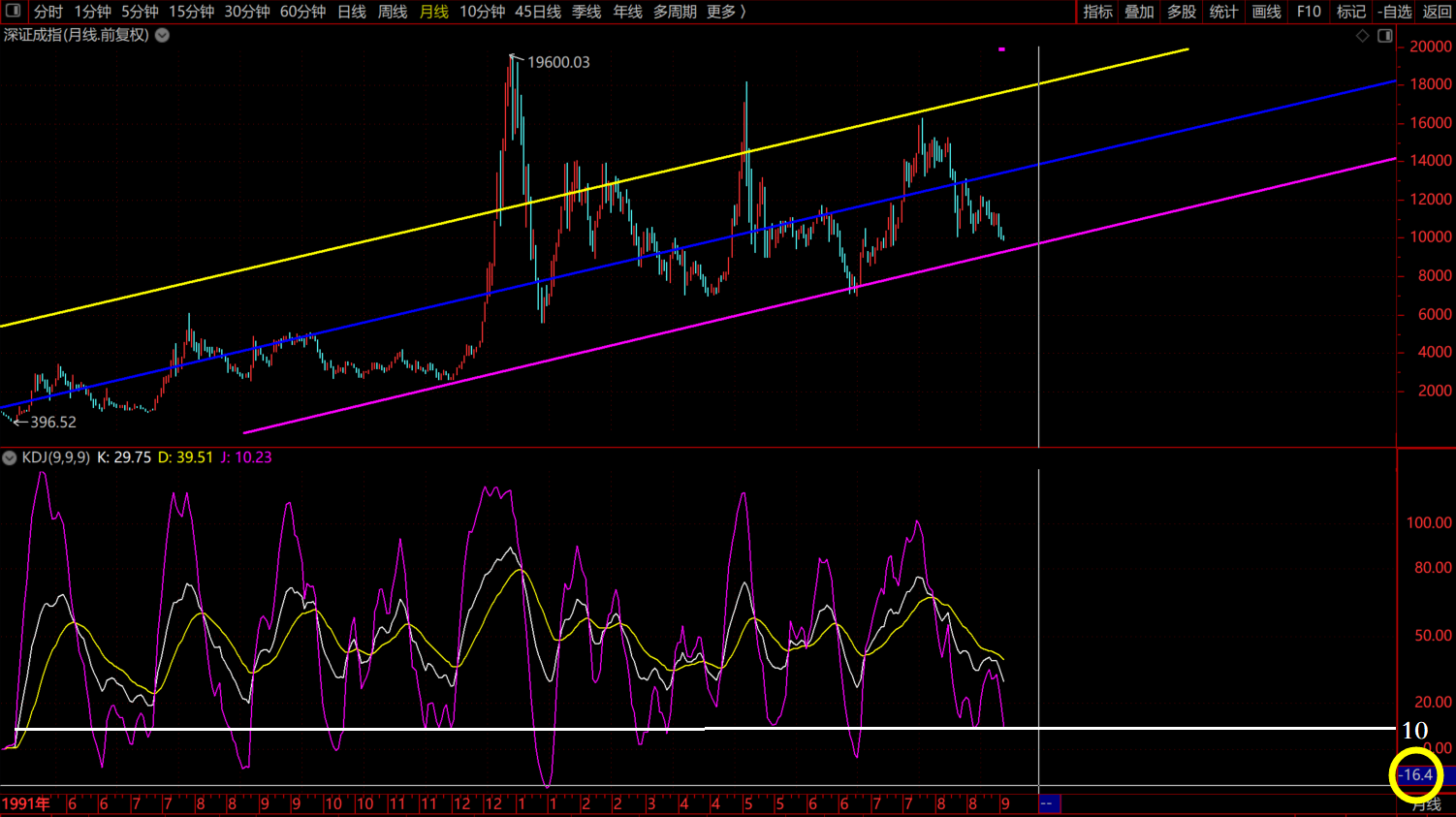Select the 60分钟 period tab
The width and height of the screenshot is (1456, 817).
[302, 12]
